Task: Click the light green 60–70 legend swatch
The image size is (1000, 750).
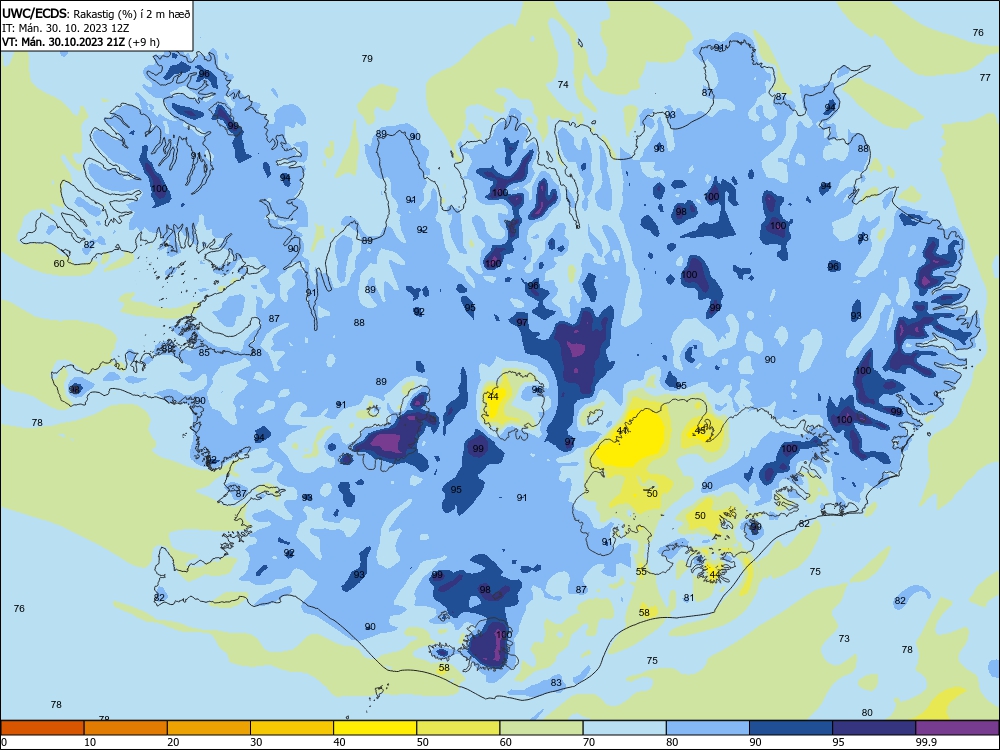Action: click(541, 728)
